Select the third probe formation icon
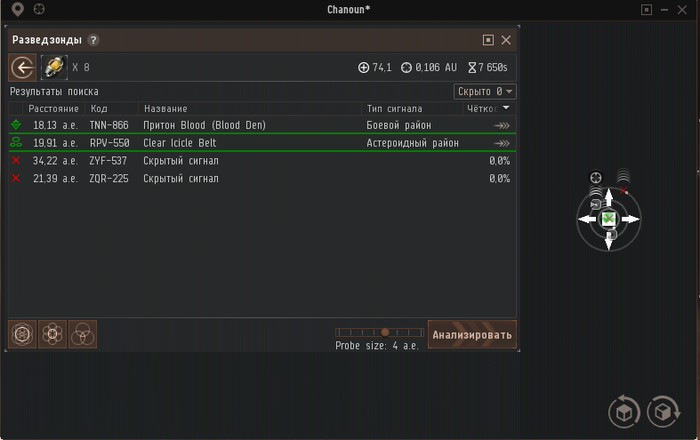700x440 pixels. coord(82,334)
